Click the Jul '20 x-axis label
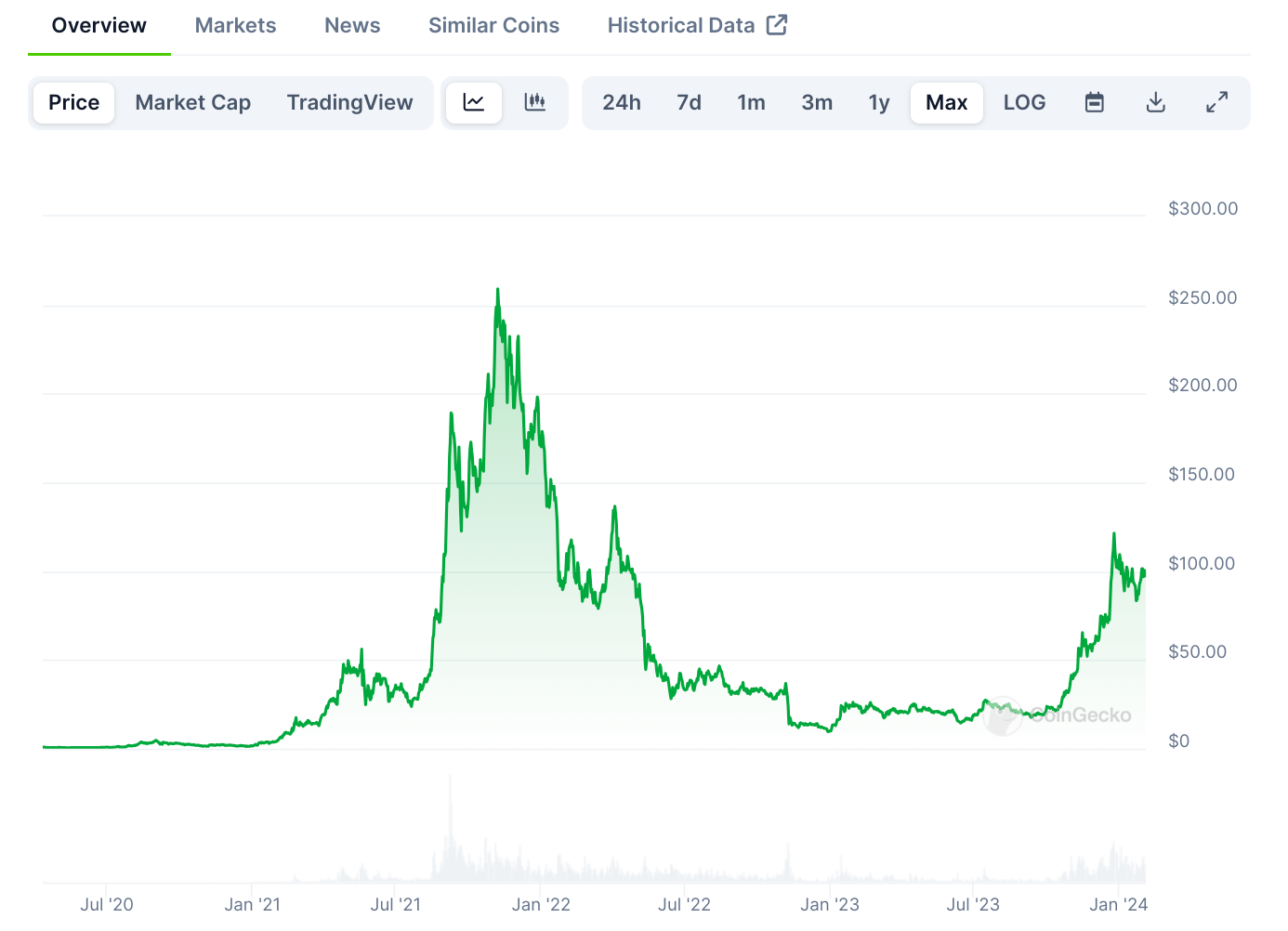The height and width of the screenshot is (931, 1288). (x=107, y=904)
